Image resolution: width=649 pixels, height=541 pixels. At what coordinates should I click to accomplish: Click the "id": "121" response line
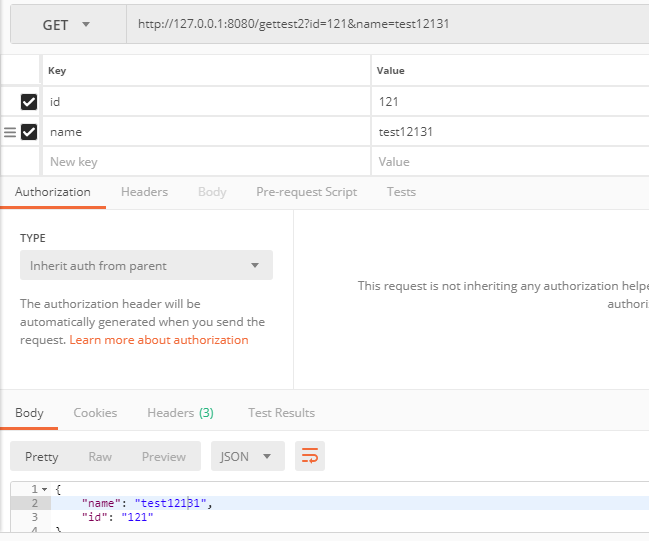118,517
